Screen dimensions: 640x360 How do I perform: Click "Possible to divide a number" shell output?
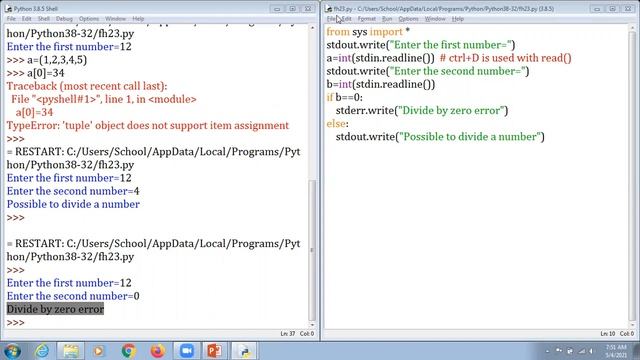[73, 204]
